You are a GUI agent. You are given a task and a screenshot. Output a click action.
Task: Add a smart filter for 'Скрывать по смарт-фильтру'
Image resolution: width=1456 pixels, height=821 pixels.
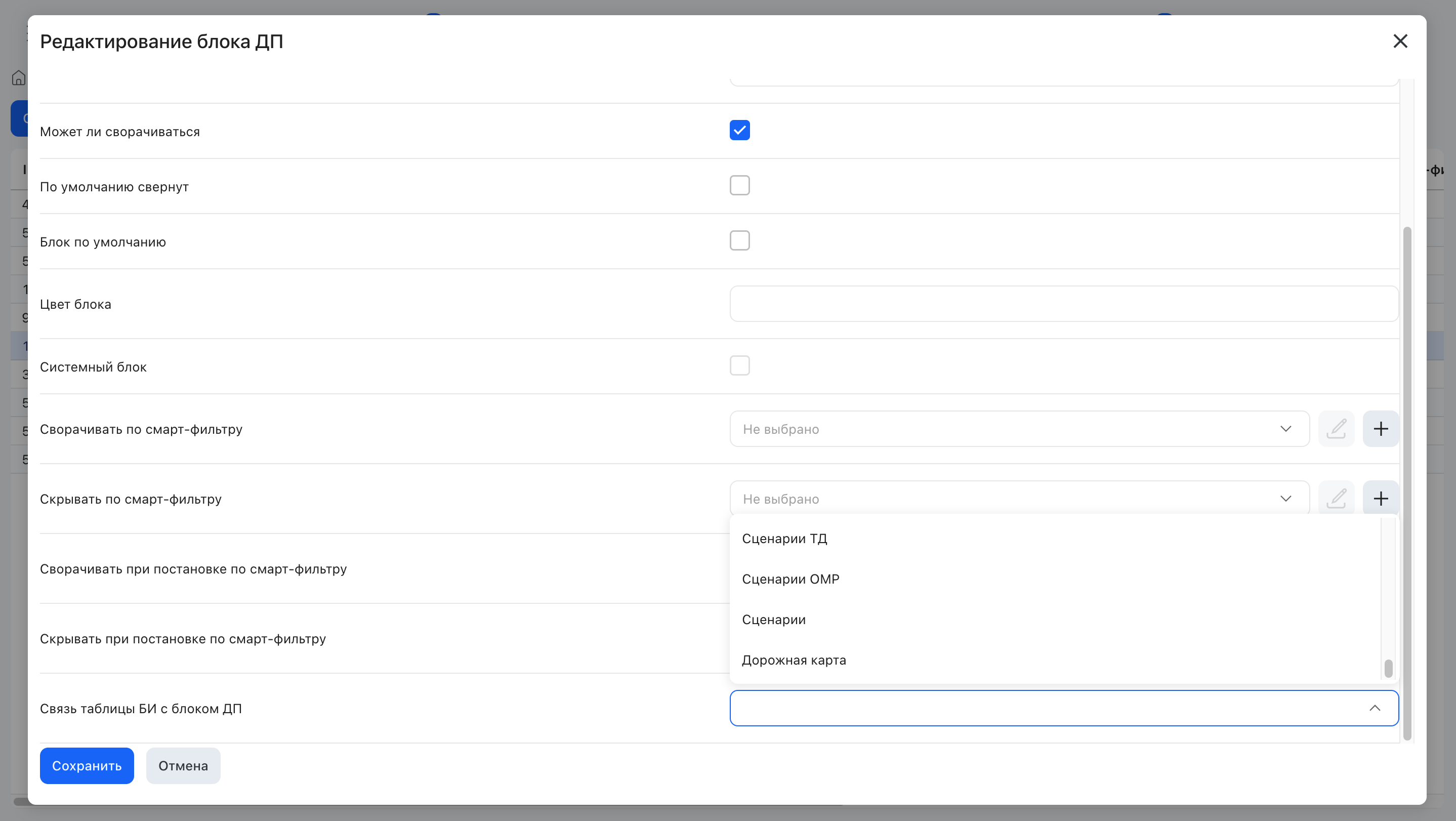[x=1380, y=498]
